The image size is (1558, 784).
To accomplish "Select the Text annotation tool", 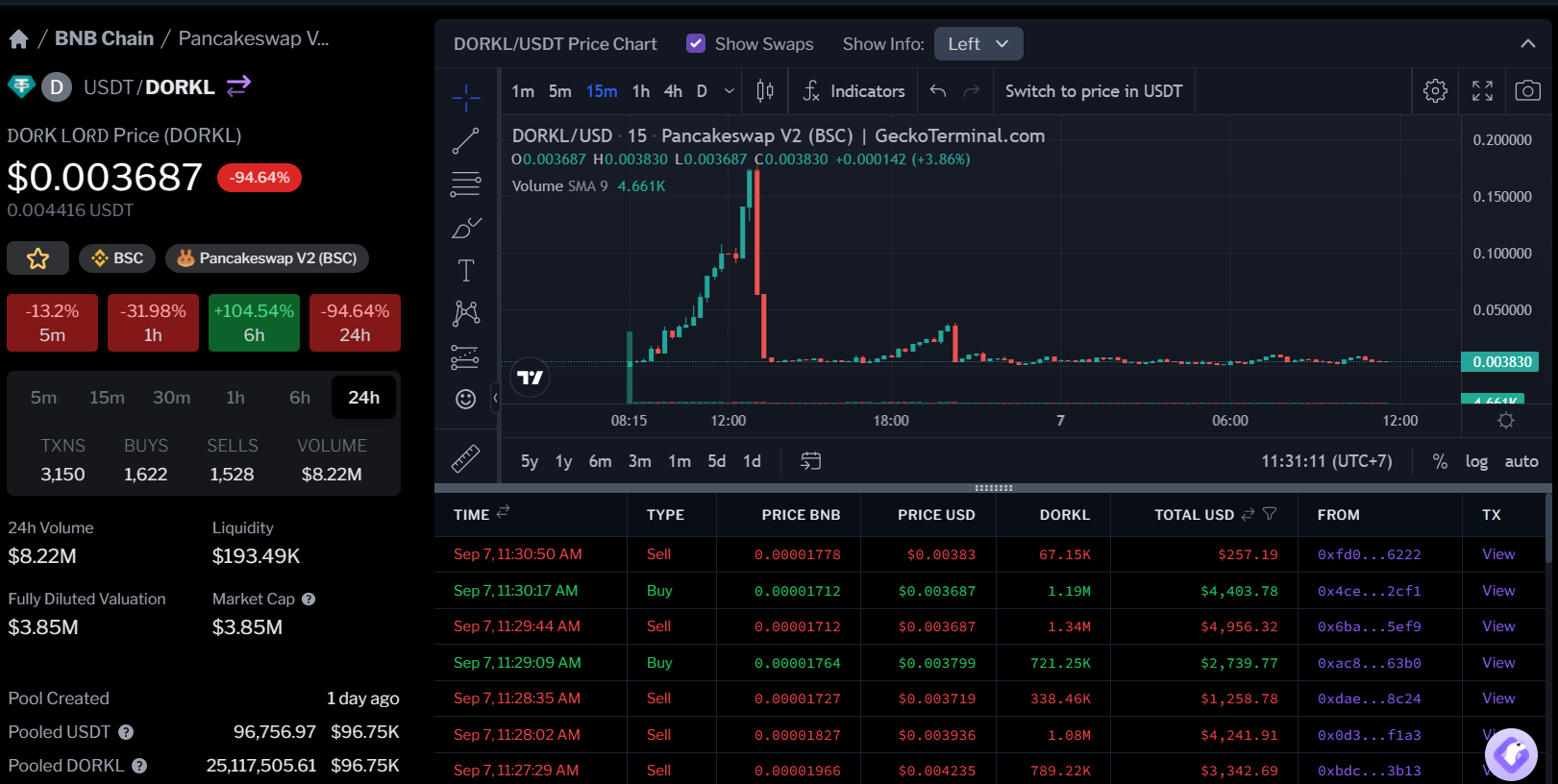I will click(466, 271).
